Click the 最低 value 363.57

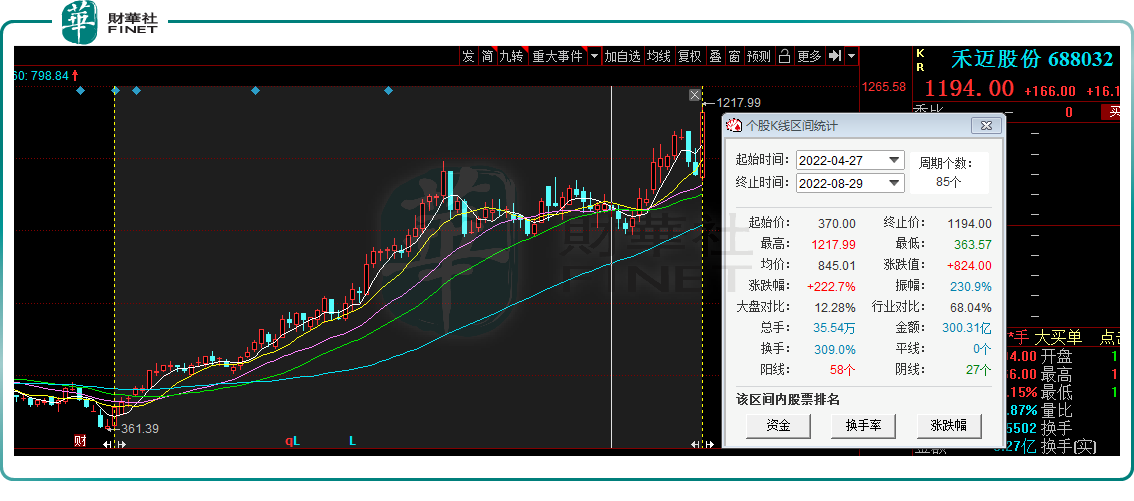pos(973,245)
